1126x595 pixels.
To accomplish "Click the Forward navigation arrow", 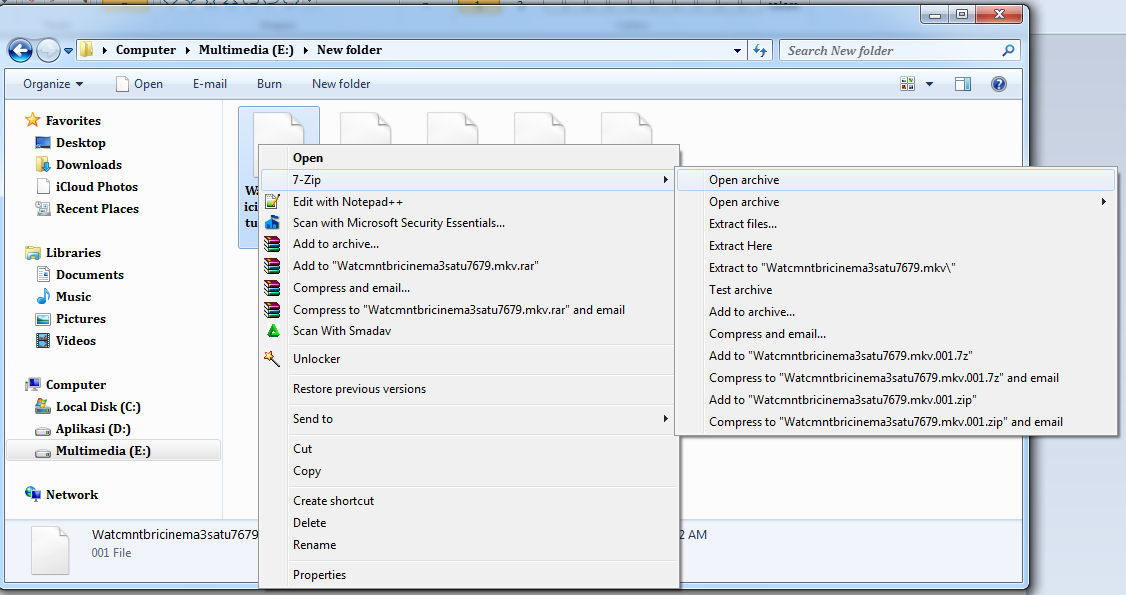I will 48,50.
